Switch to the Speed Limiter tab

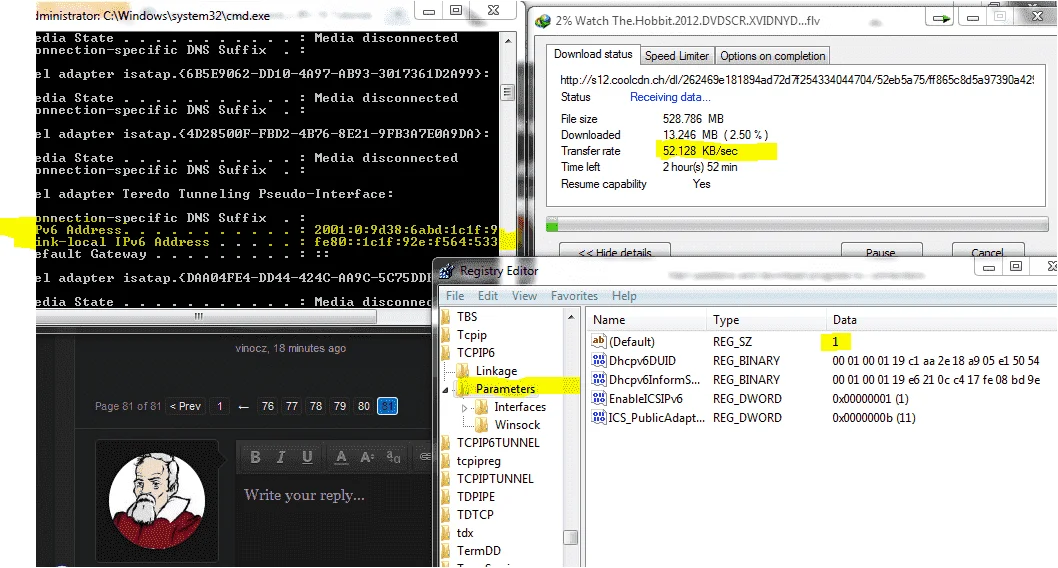coord(677,55)
